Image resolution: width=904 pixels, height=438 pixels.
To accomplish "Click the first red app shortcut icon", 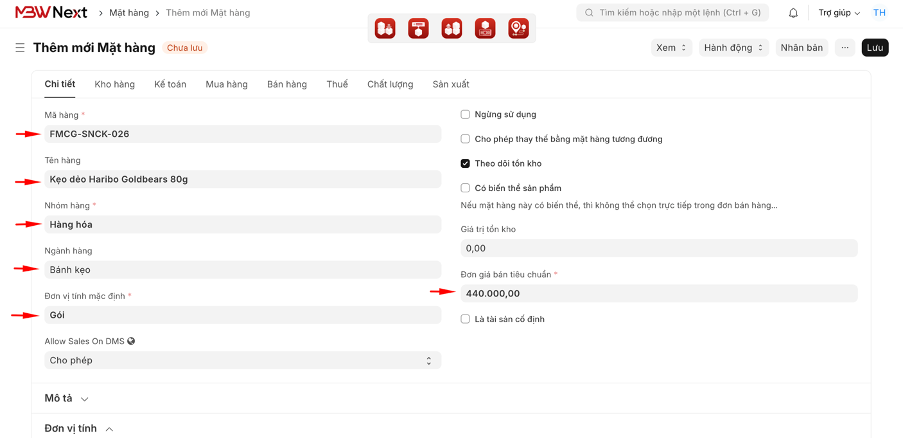I will (385, 29).
